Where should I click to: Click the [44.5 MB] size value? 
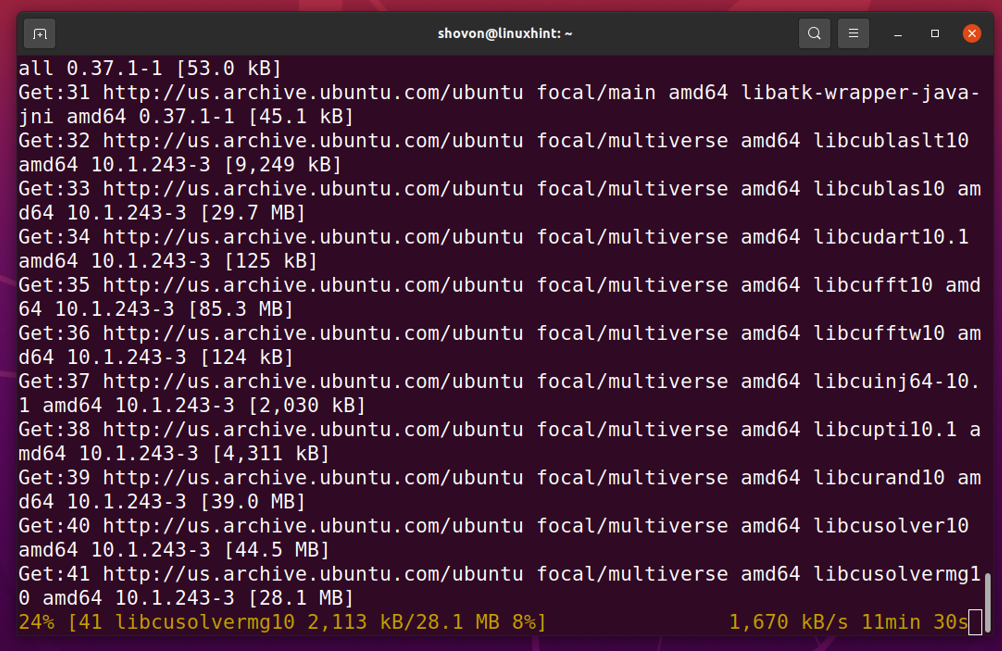coord(276,550)
